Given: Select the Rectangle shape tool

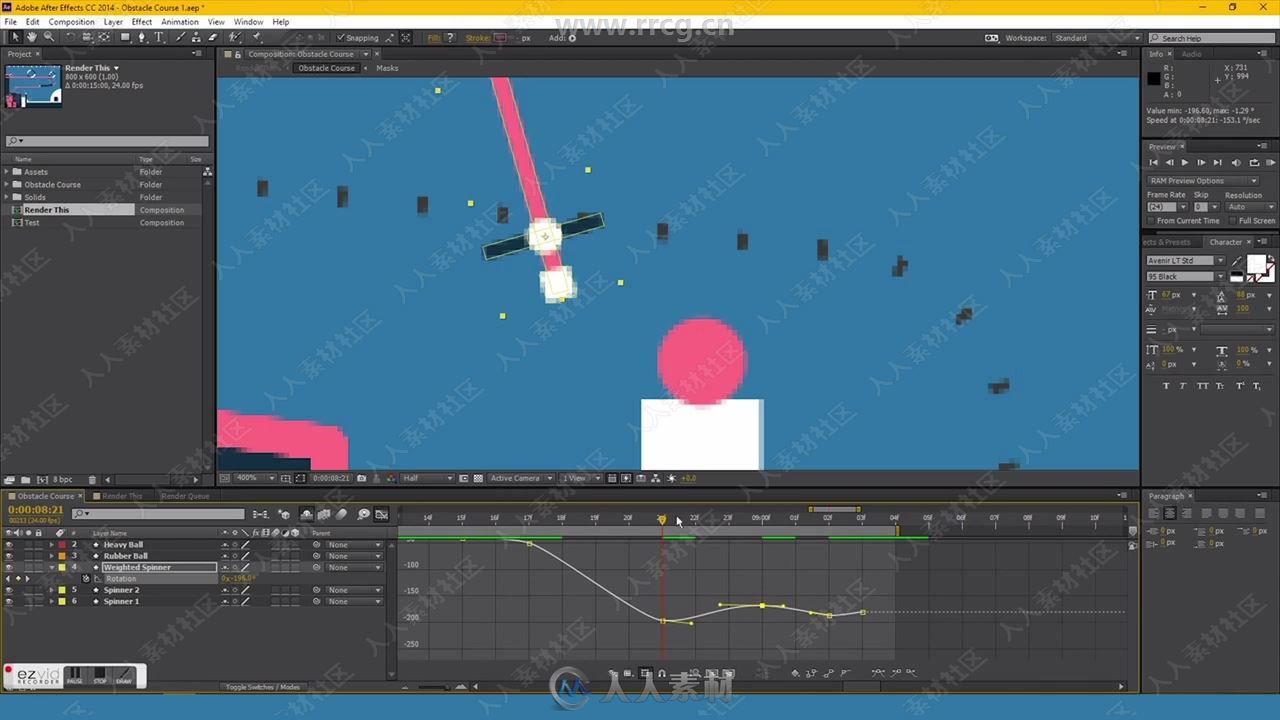Looking at the screenshot, I should (x=125, y=37).
